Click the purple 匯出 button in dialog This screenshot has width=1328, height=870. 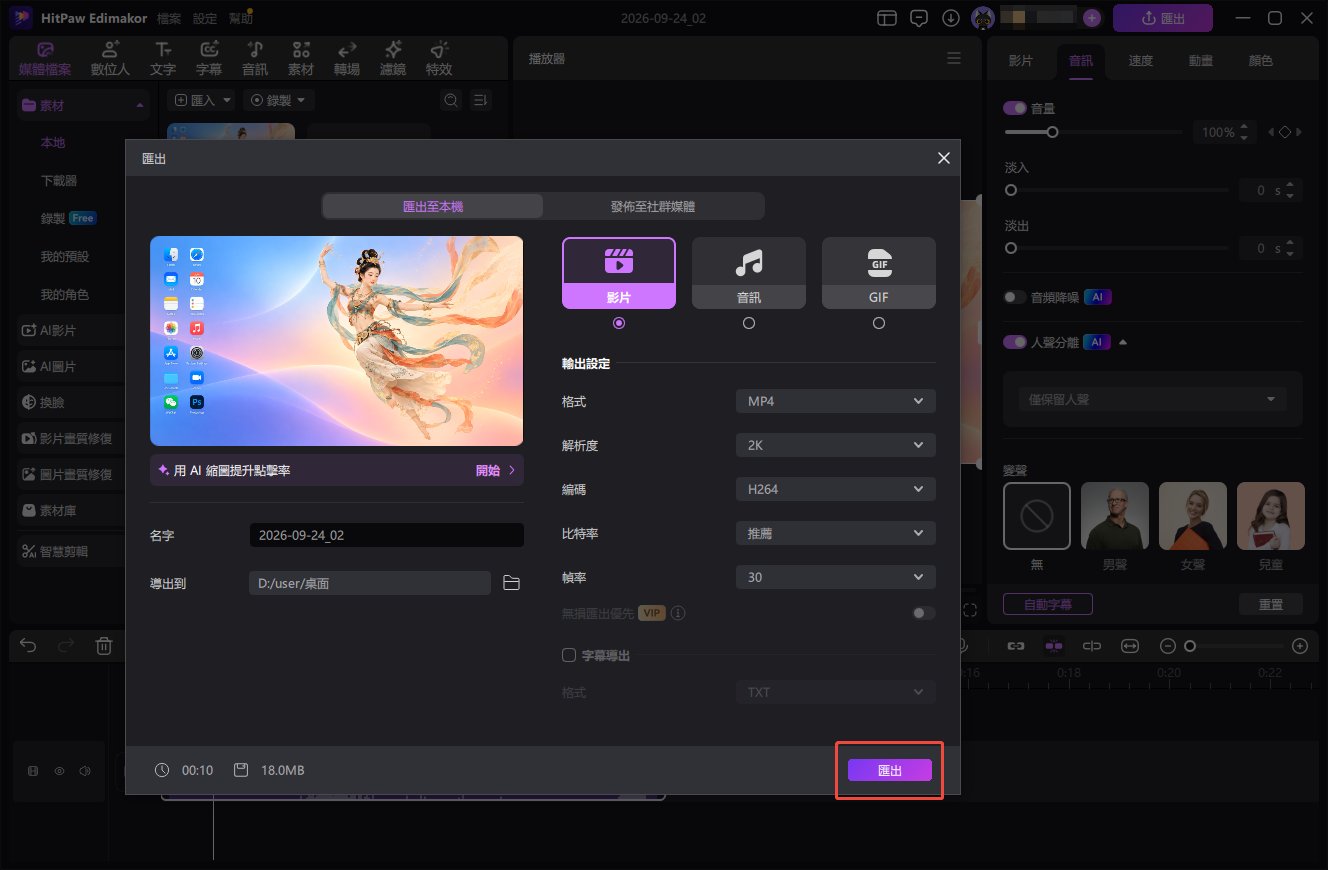(890, 770)
